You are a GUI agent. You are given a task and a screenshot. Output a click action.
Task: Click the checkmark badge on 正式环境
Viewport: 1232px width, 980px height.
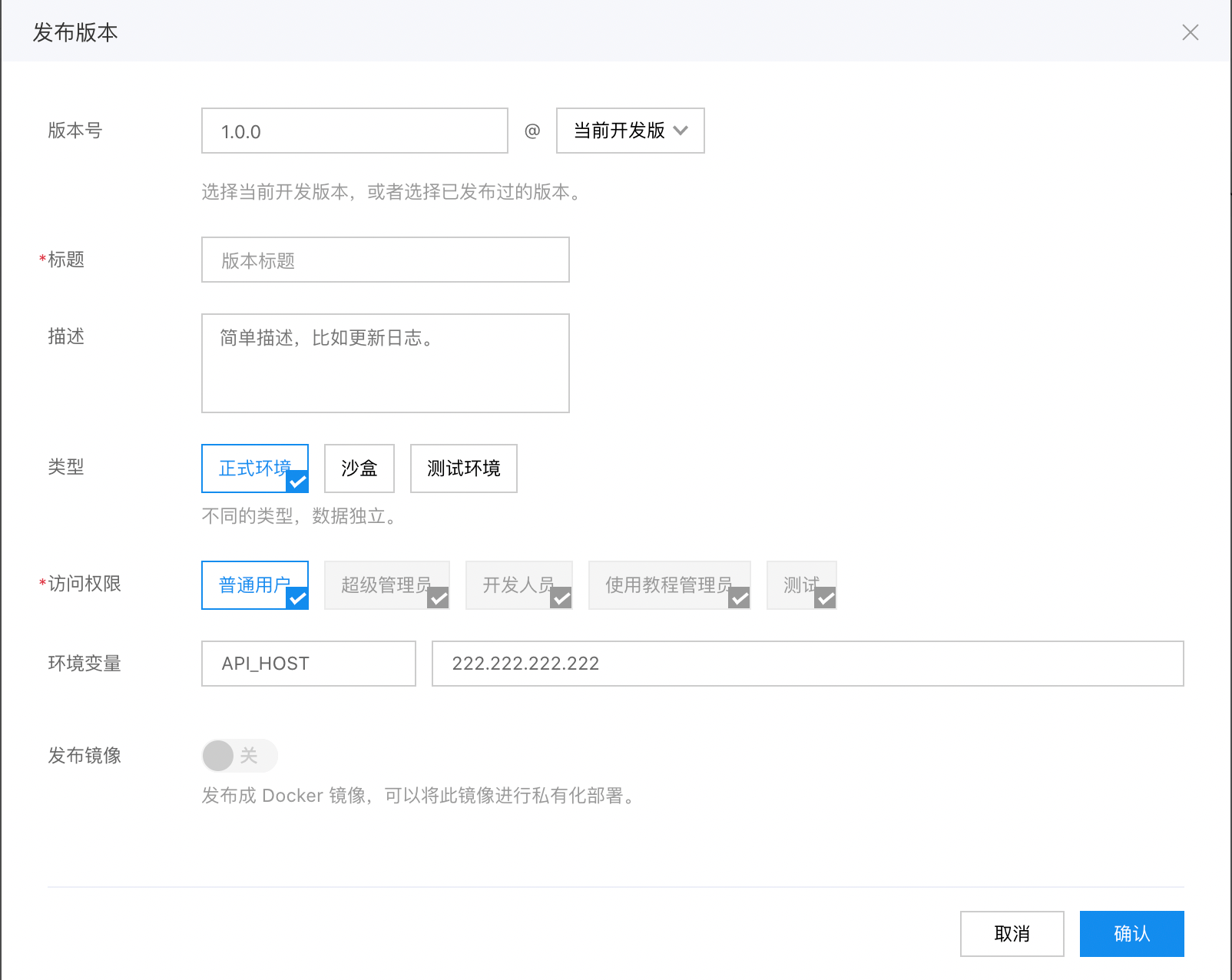click(x=298, y=482)
